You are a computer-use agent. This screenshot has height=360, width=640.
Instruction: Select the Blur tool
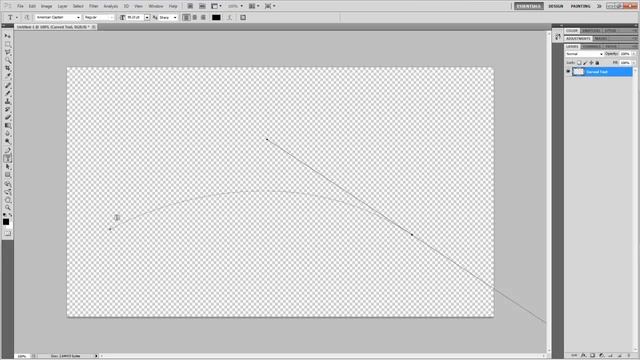click(7, 134)
